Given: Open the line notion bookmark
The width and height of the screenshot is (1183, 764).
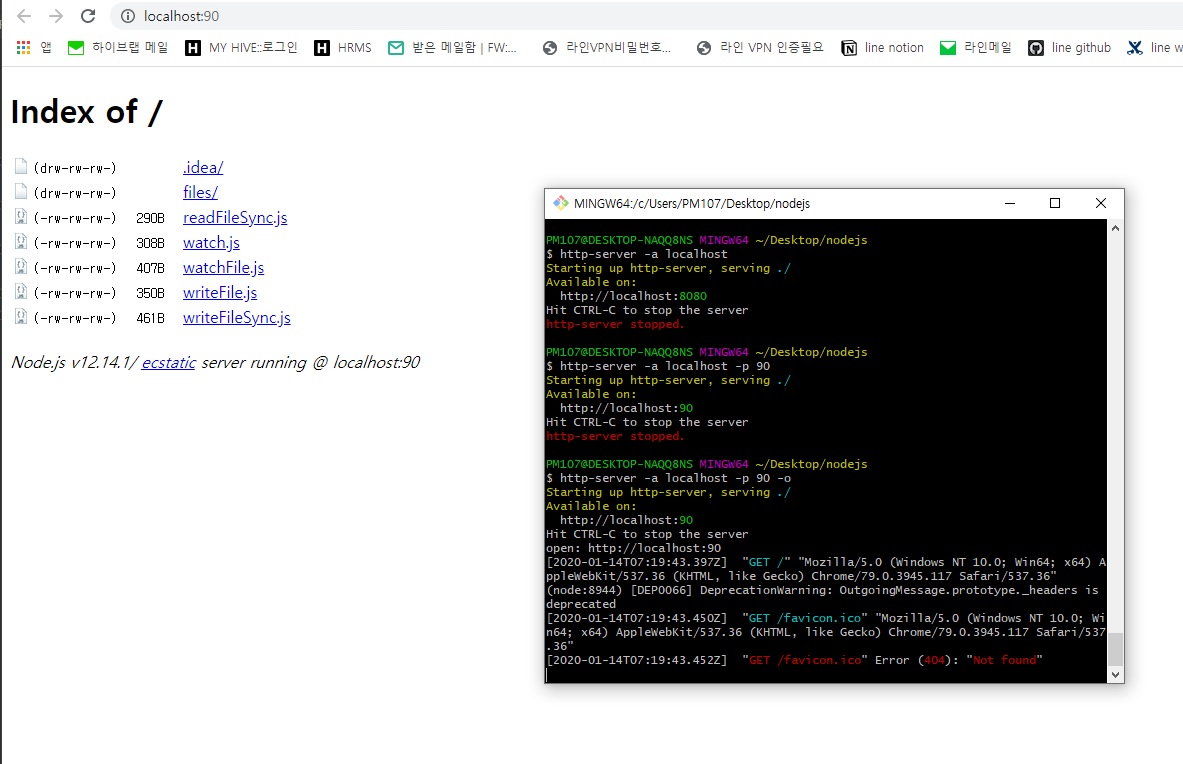Looking at the screenshot, I should [x=883, y=47].
